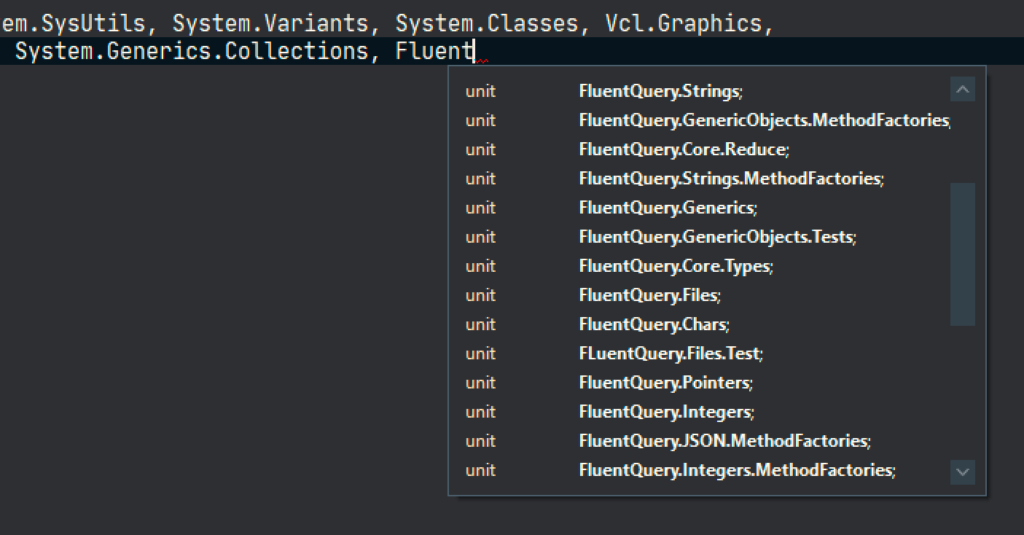The width and height of the screenshot is (1024, 535).
Task: Click System.Classes in the uses clause
Action: pyautogui.click(x=487, y=24)
